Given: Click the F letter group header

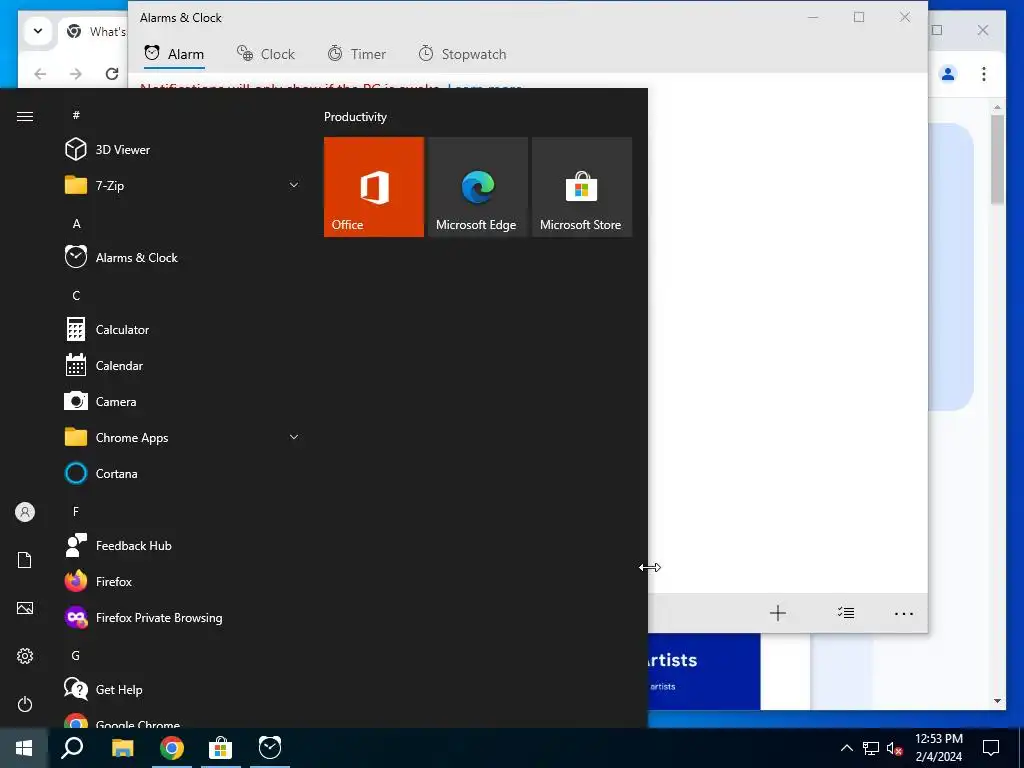Looking at the screenshot, I should tap(76, 511).
